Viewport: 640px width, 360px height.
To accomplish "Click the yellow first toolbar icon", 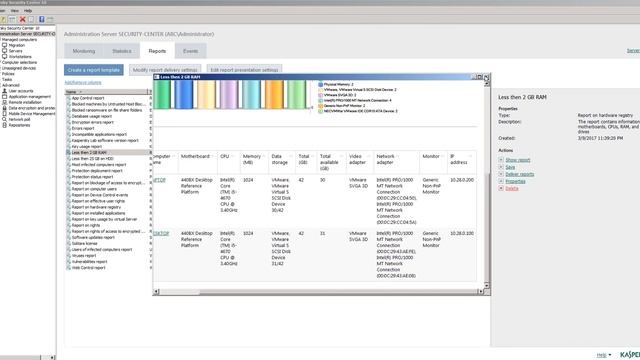I will [3, 19].
